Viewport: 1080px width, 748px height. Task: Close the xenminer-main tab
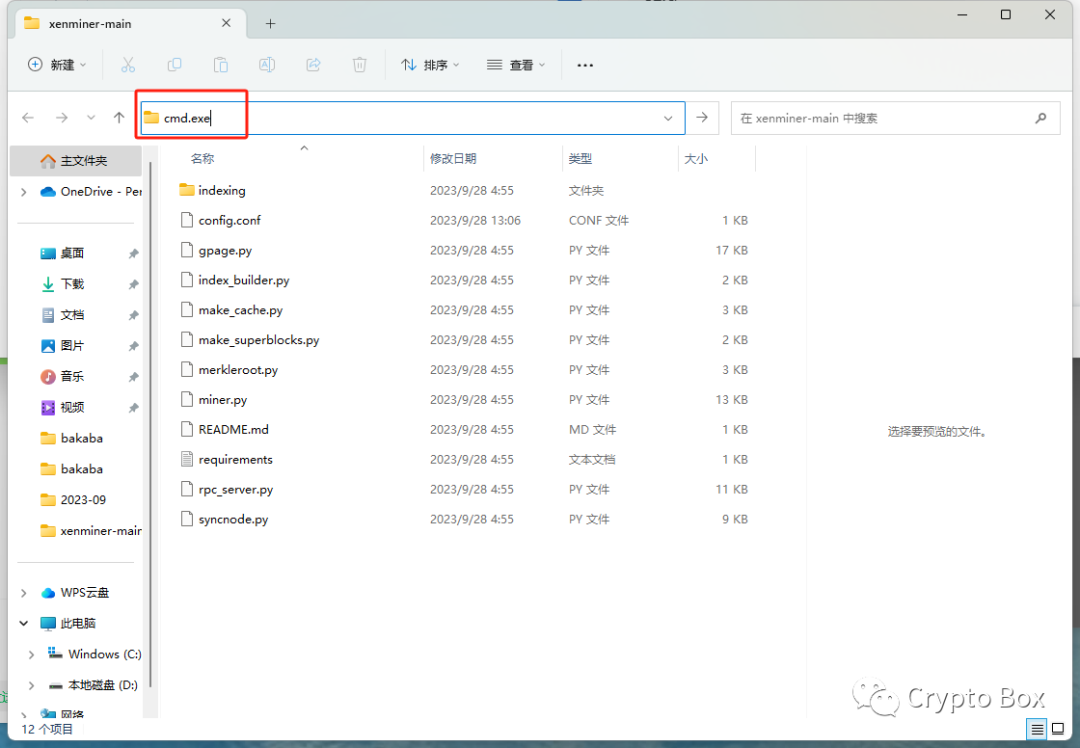(226, 23)
